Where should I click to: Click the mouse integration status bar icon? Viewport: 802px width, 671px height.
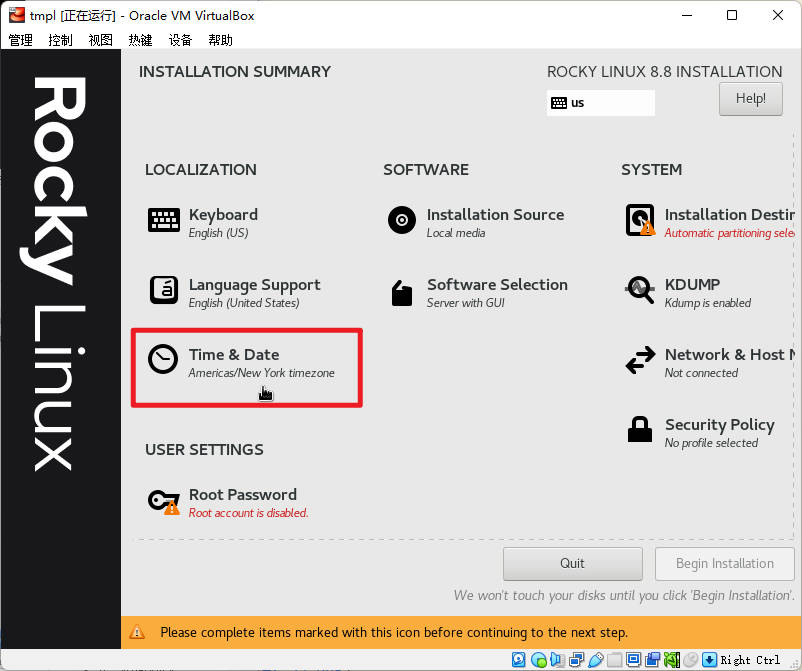coord(690,660)
